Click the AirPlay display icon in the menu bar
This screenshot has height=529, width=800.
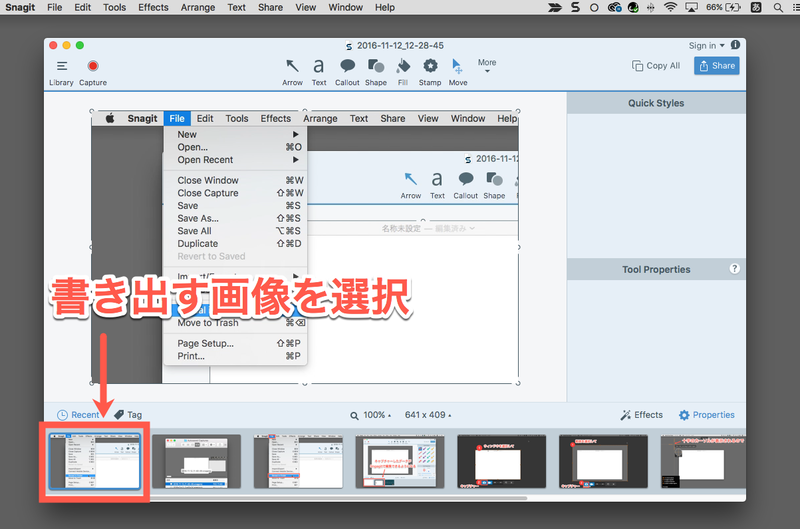click(x=691, y=7)
